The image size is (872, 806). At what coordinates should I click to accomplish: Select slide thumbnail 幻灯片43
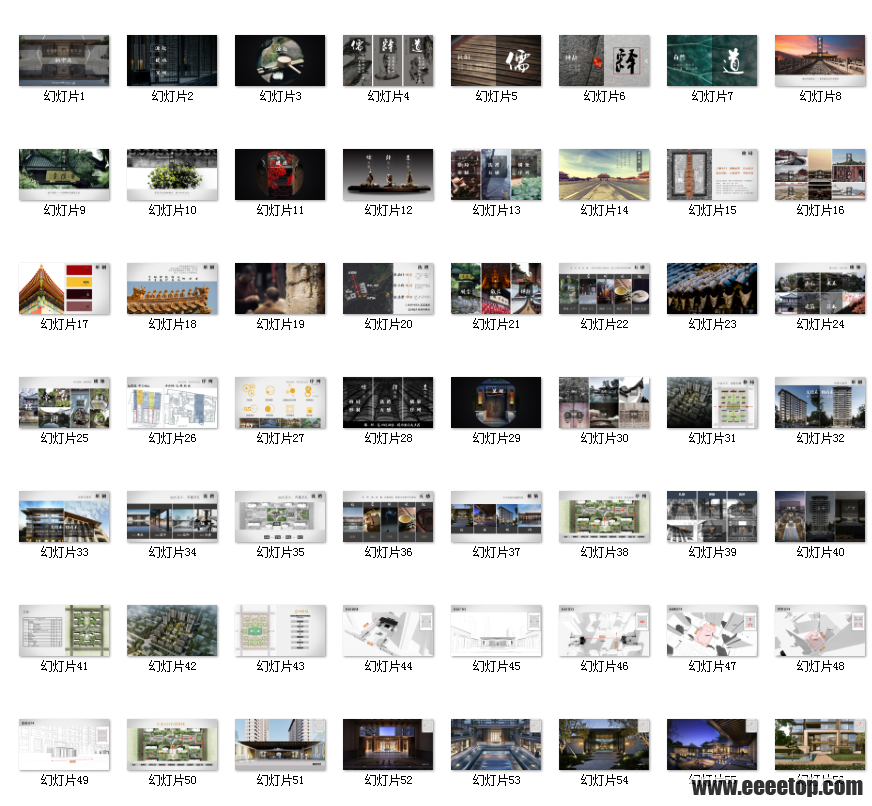[280, 631]
